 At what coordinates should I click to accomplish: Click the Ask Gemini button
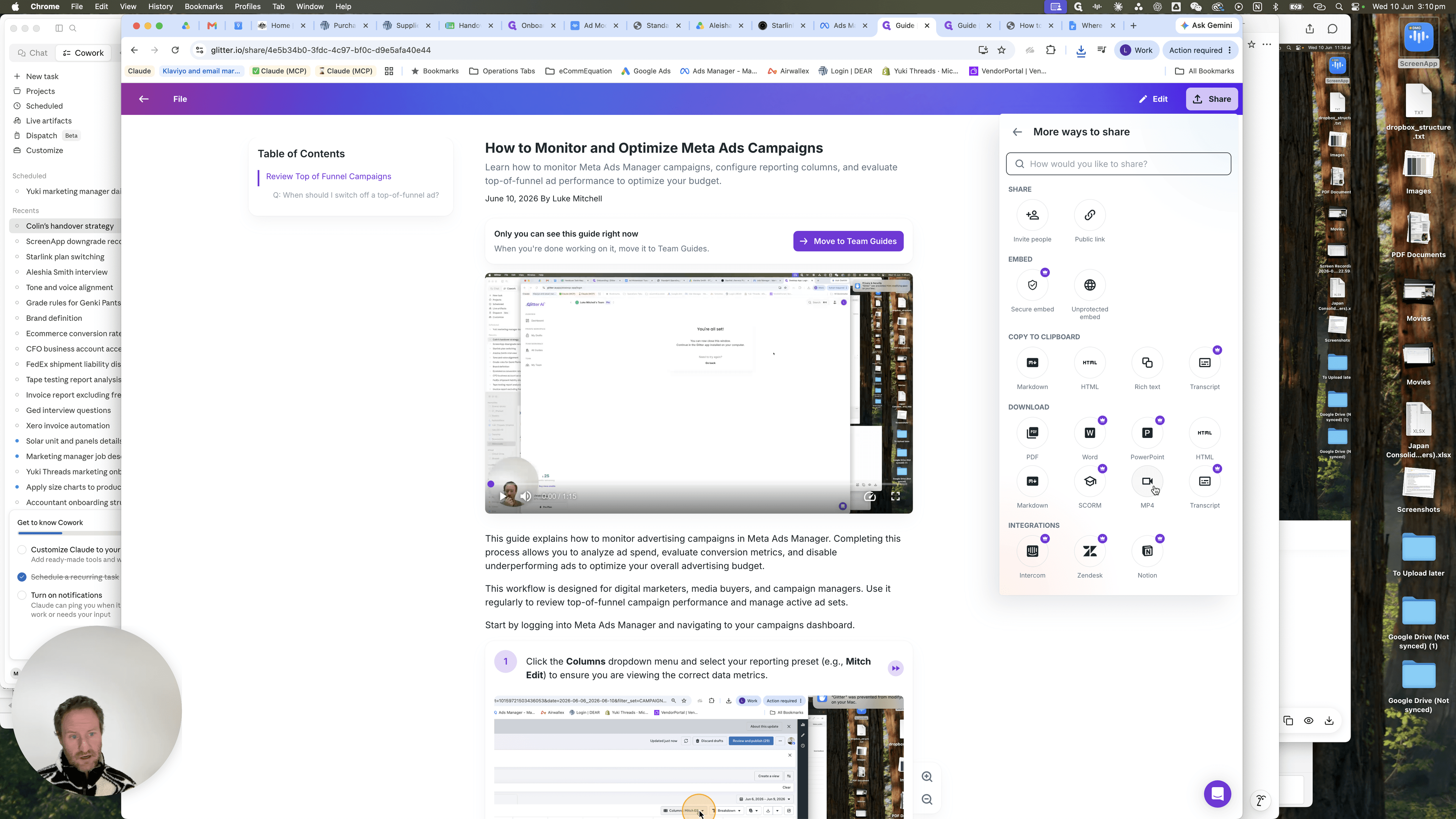point(1207,26)
